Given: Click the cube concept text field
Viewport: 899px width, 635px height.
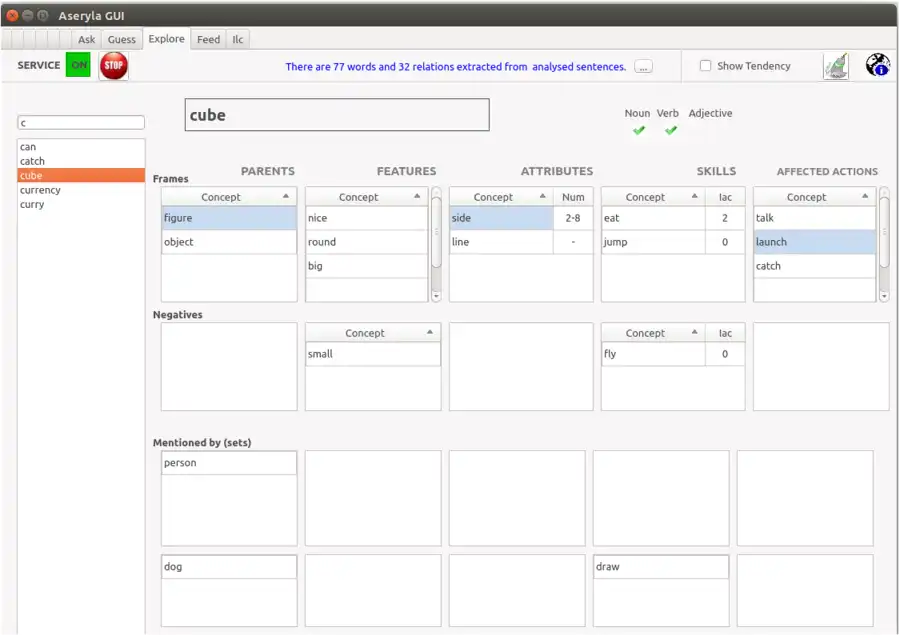Looking at the screenshot, I should pyautogui.click(x=336, y=114).
